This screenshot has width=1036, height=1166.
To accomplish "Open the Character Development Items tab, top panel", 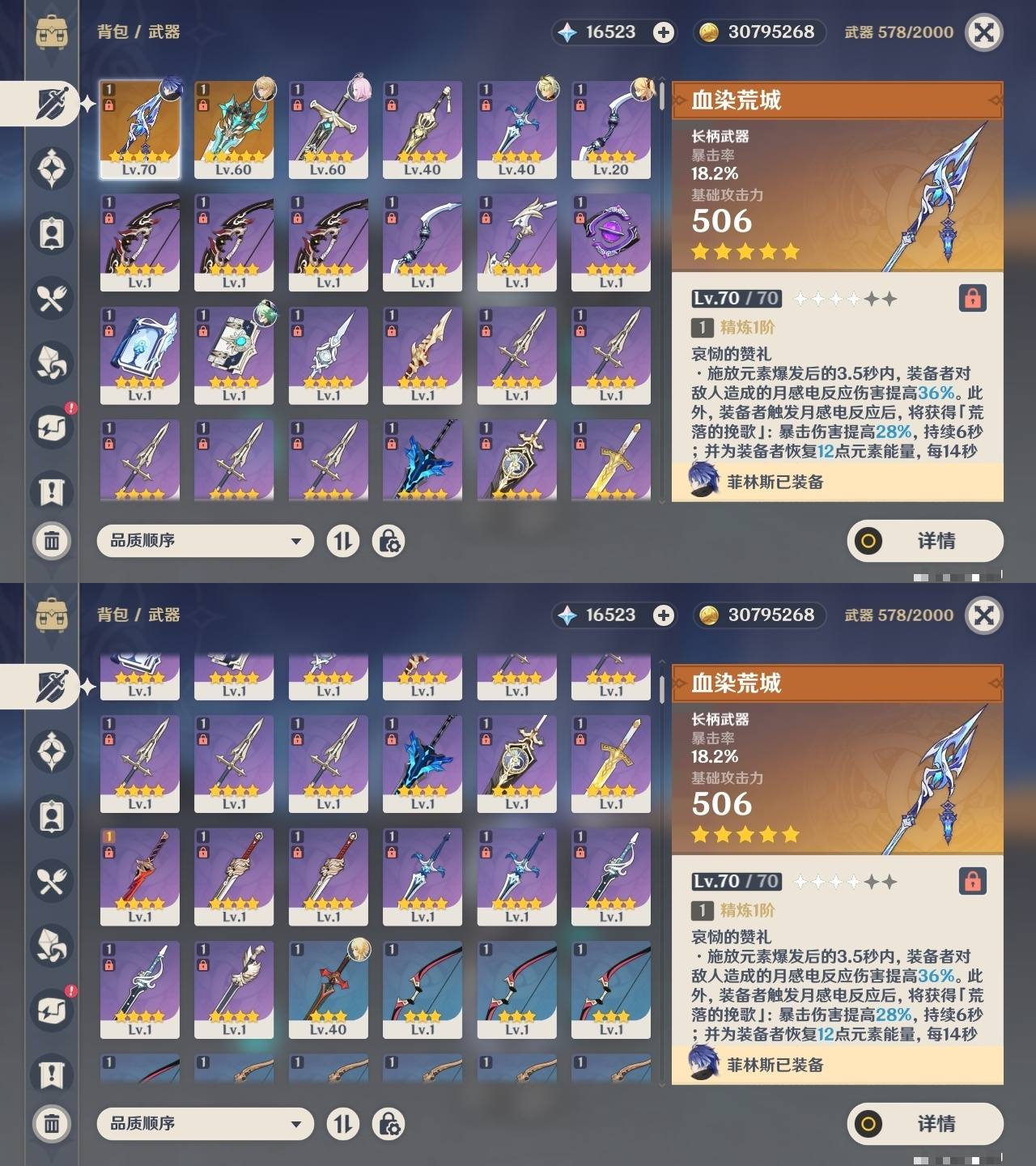I will click(x=52, y=233).
